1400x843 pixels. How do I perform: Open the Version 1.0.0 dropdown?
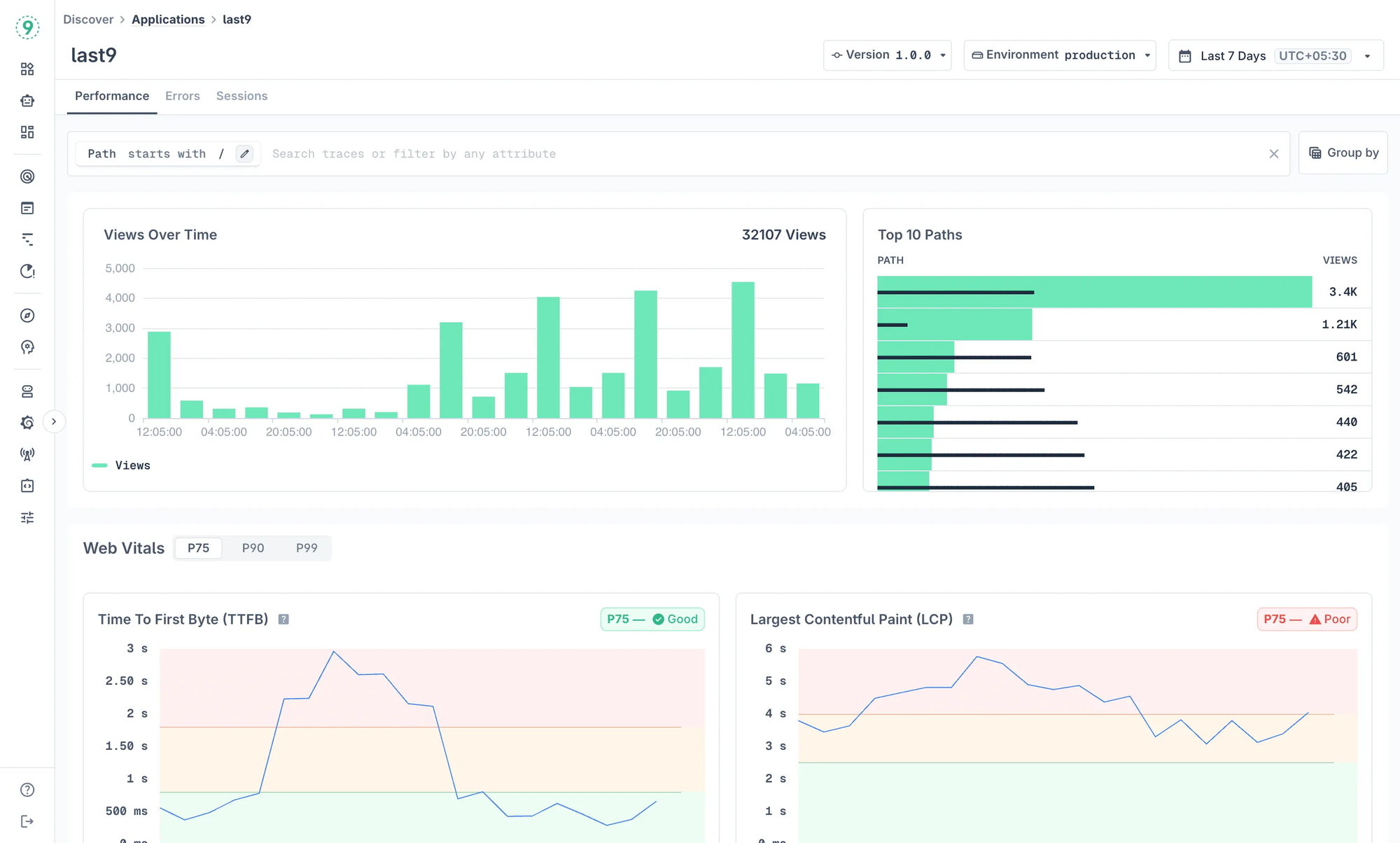pyautogui.click(x=887, y=55)
